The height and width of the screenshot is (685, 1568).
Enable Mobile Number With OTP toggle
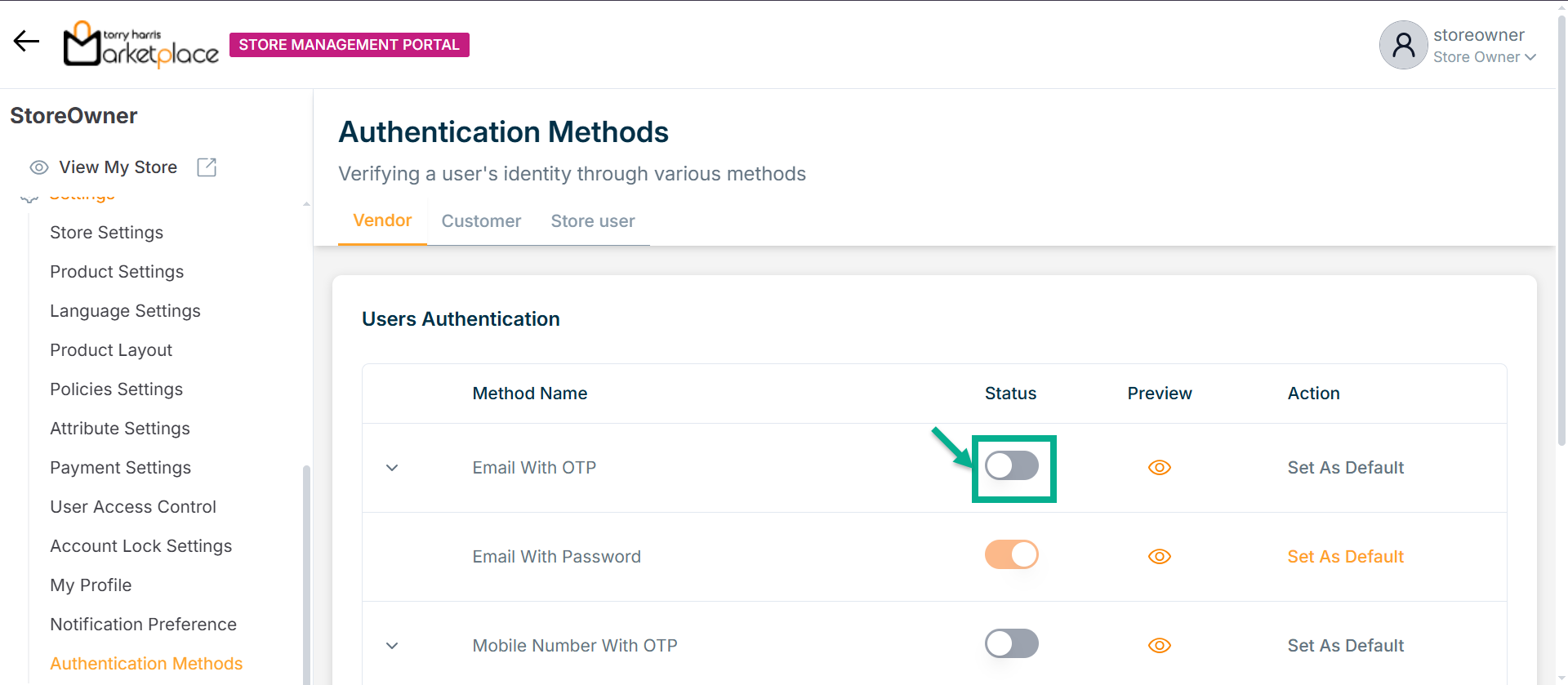point(1011,644)
